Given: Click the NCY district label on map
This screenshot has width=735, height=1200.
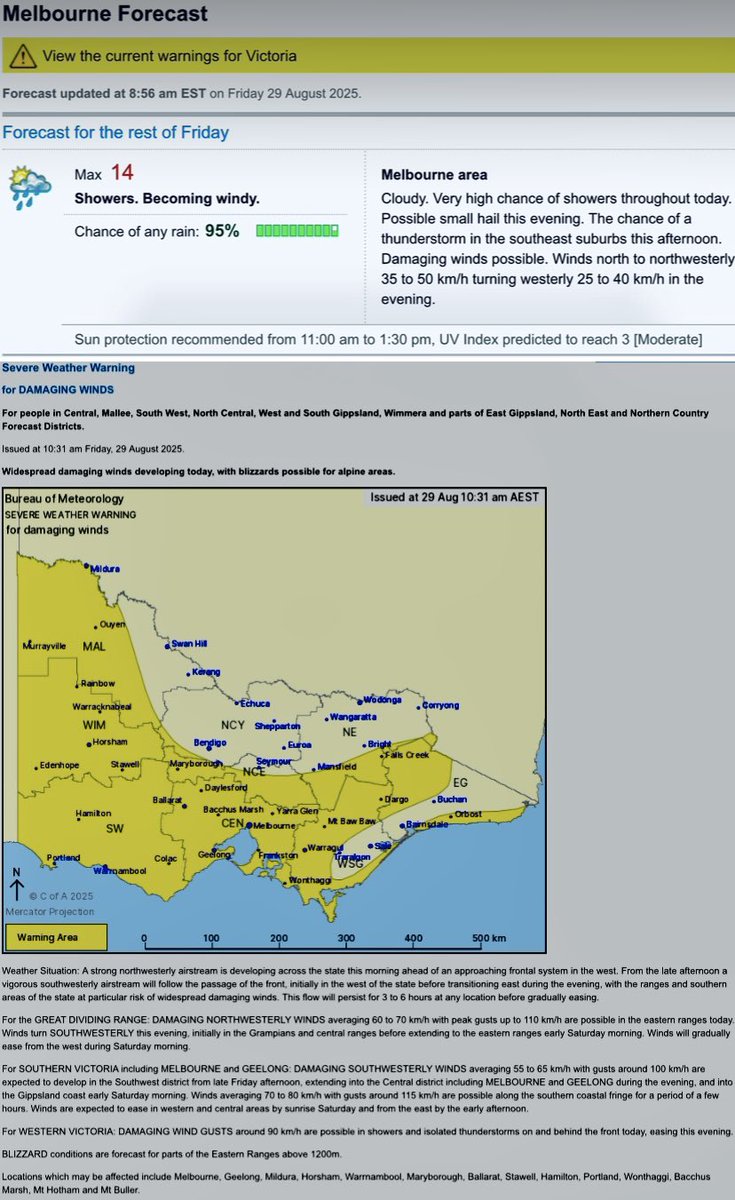Looking at the screenshot, I should [x=232, y=724].
